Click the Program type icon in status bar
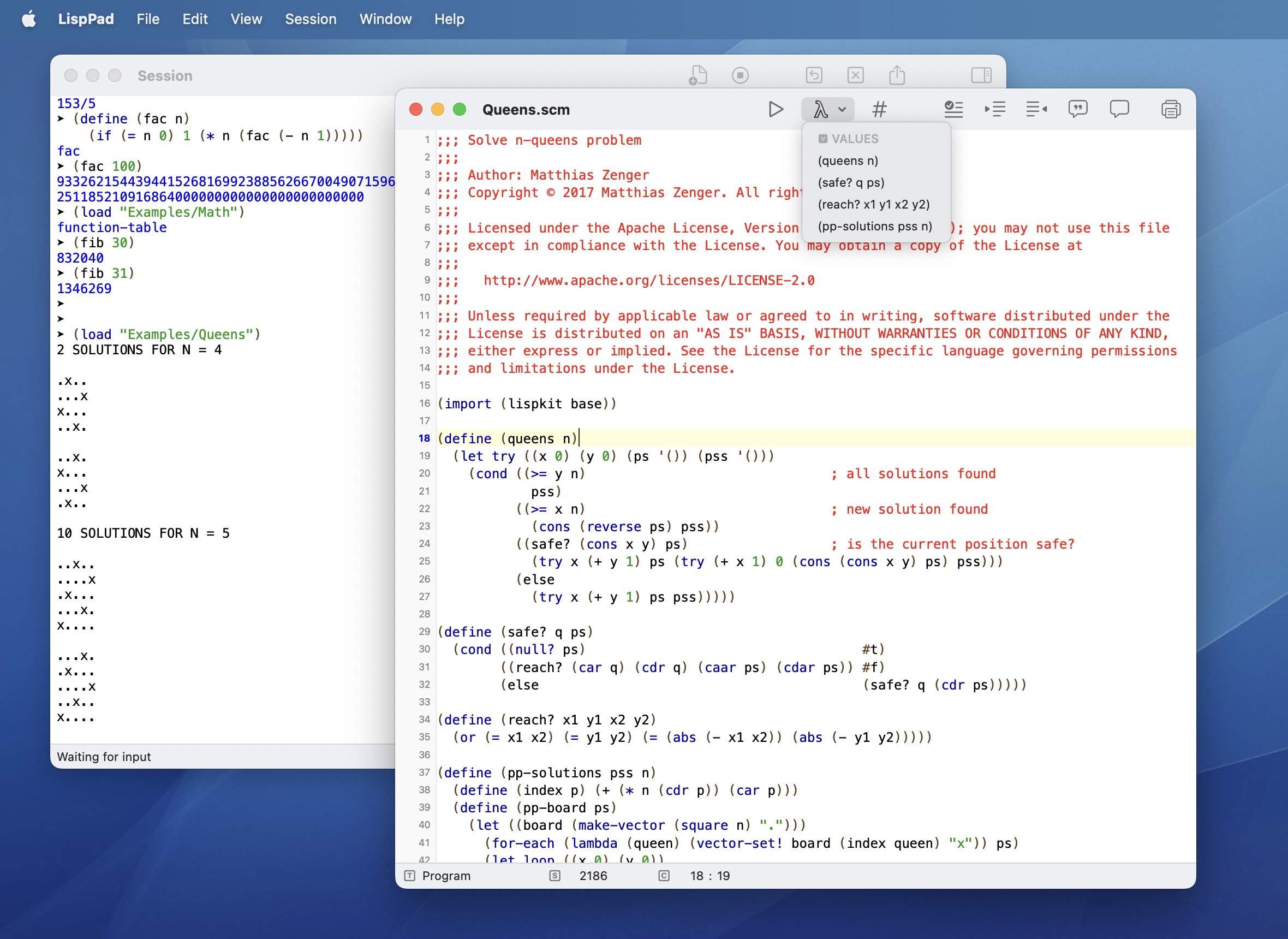This screenshot has width=1288, height=939. click(x=409, y=876)
